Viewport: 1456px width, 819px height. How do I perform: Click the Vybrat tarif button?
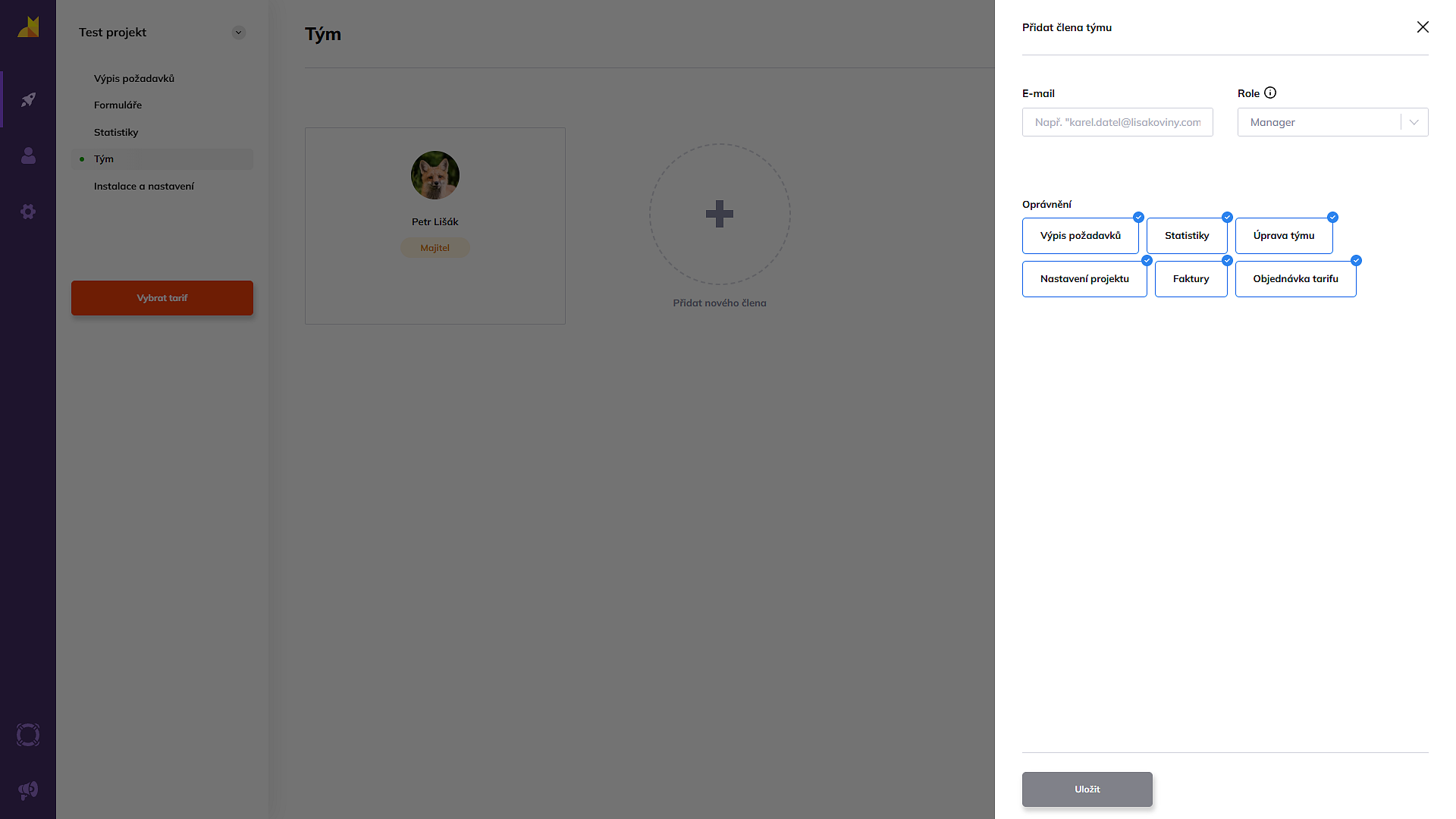point(162,298)
